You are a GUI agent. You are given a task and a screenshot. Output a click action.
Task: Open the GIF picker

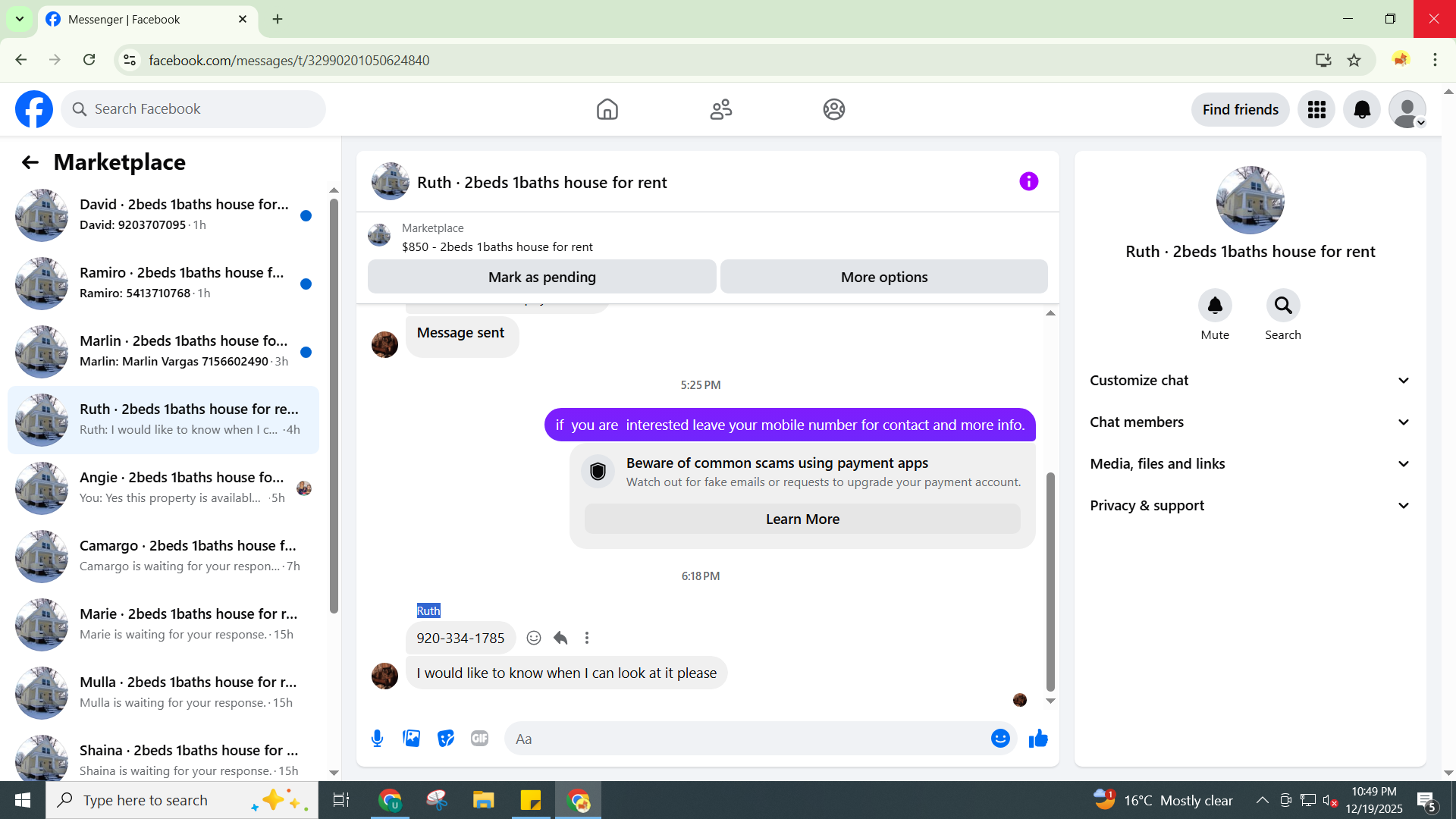coord(479,739)
